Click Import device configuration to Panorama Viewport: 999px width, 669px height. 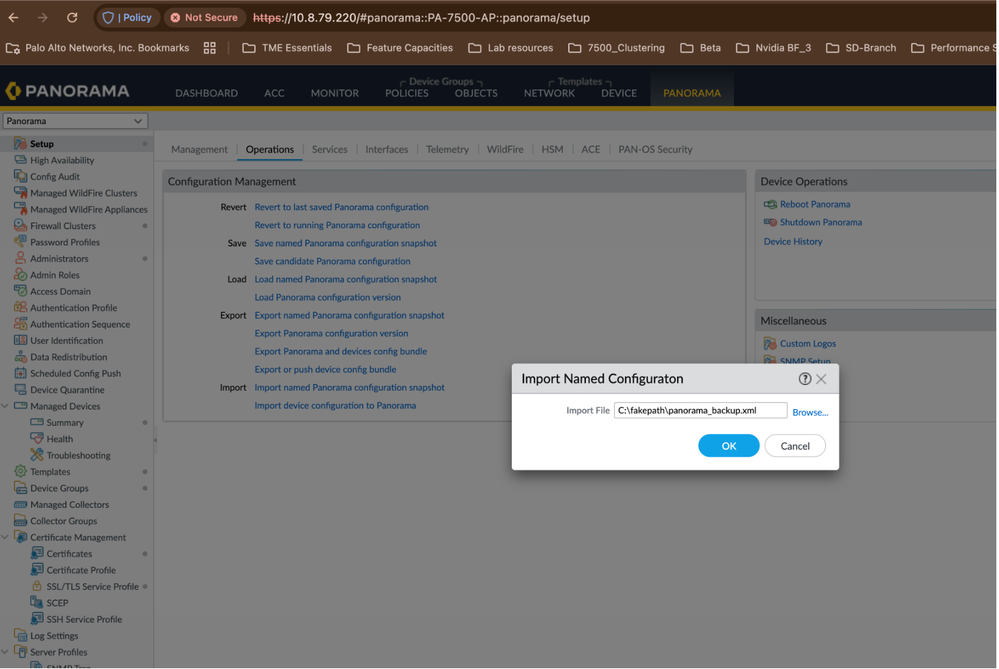[335, 405]
